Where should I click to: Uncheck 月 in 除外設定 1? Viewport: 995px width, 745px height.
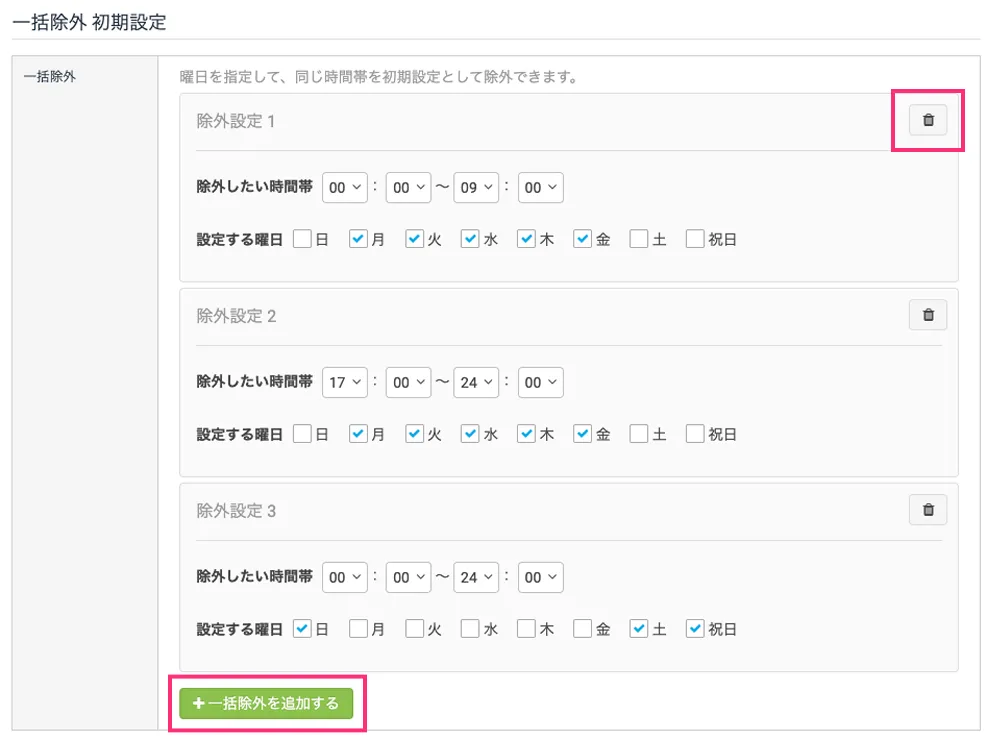358,240
